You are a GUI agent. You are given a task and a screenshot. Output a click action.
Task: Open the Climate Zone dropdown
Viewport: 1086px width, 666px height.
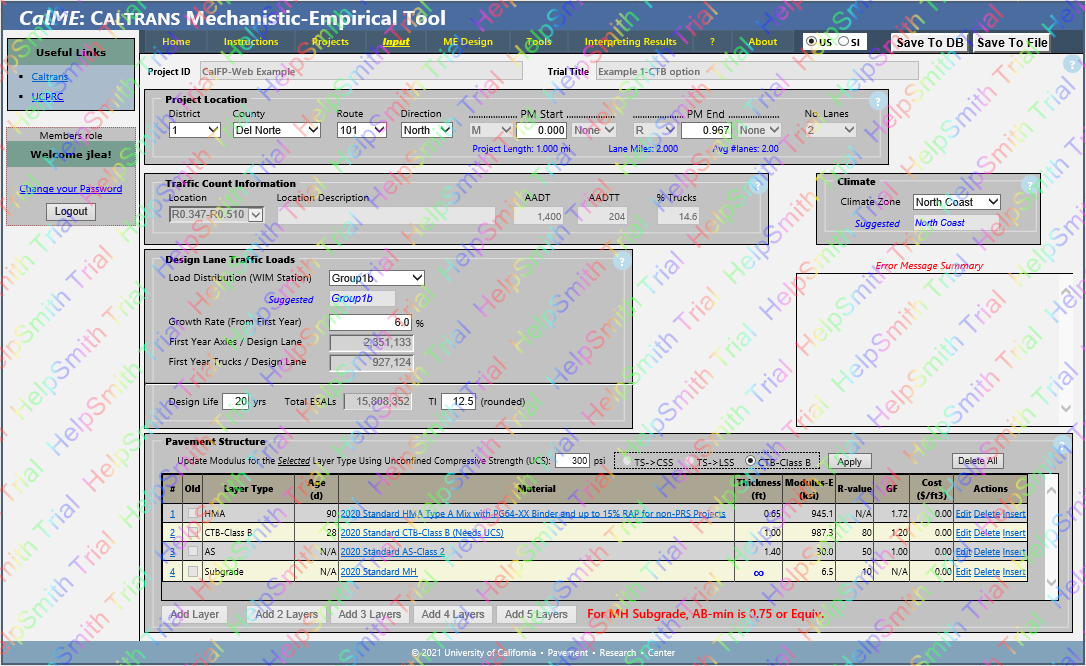[956, 202]
